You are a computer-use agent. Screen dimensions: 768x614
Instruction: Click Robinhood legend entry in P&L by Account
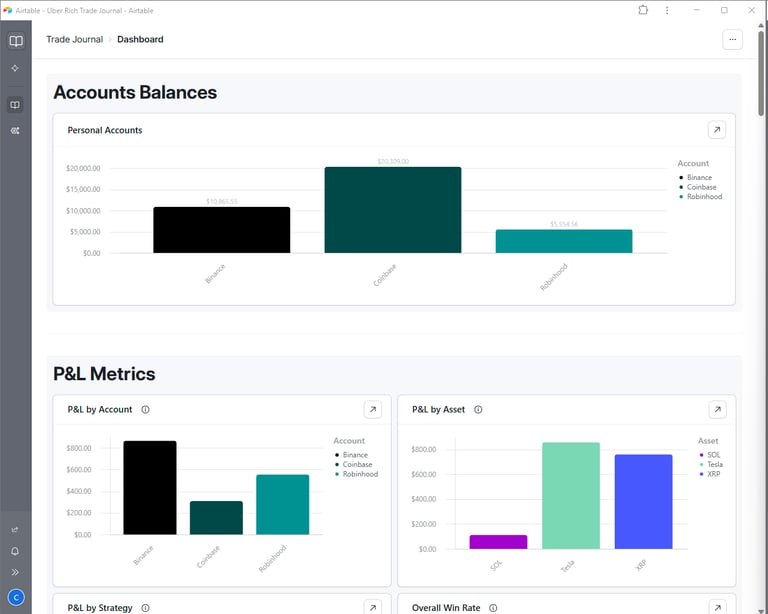[x=357, y=474]
